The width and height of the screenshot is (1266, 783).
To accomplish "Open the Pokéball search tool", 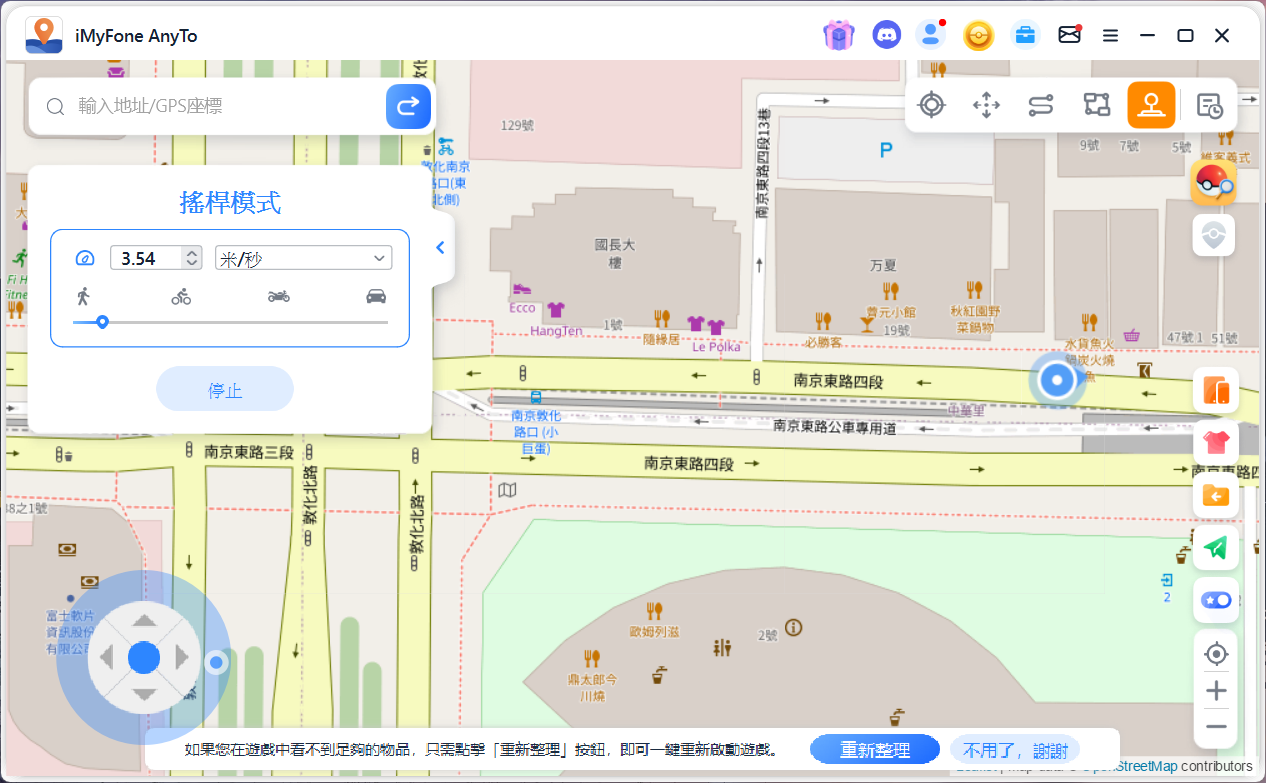I will pos(1213,183).
